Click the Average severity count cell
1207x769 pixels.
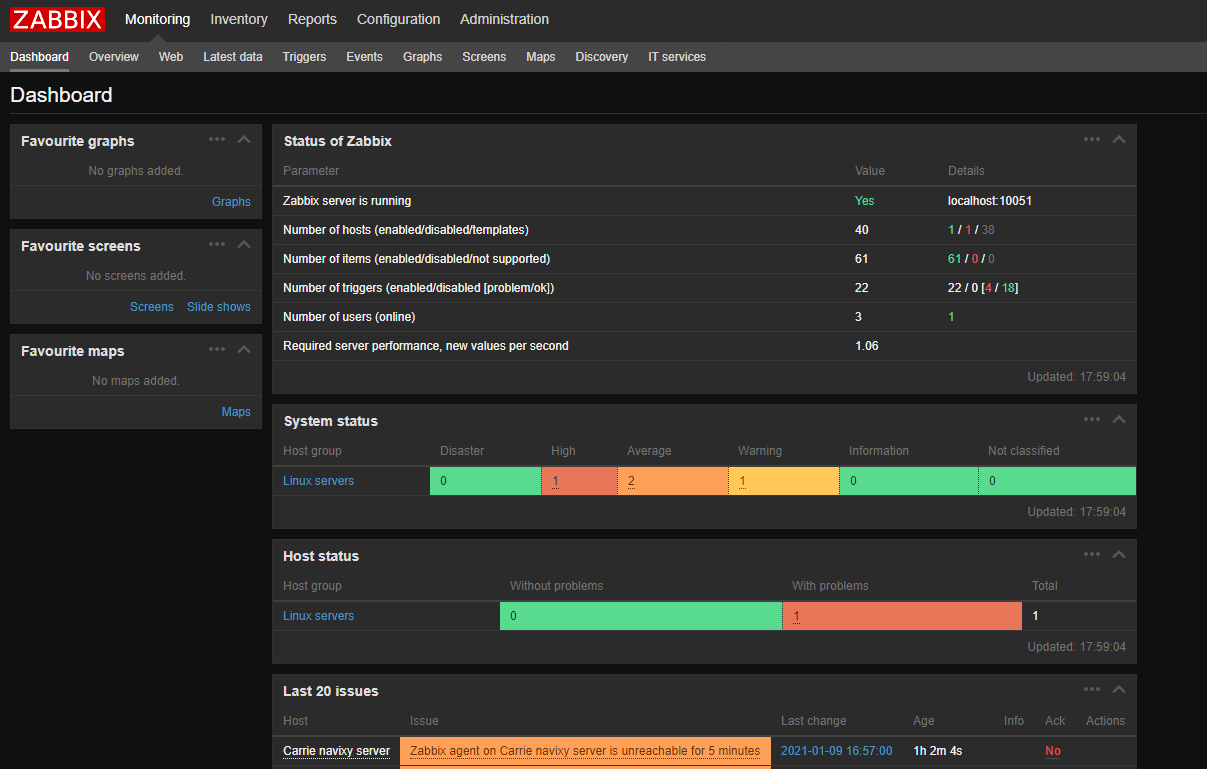pos(673,481)
